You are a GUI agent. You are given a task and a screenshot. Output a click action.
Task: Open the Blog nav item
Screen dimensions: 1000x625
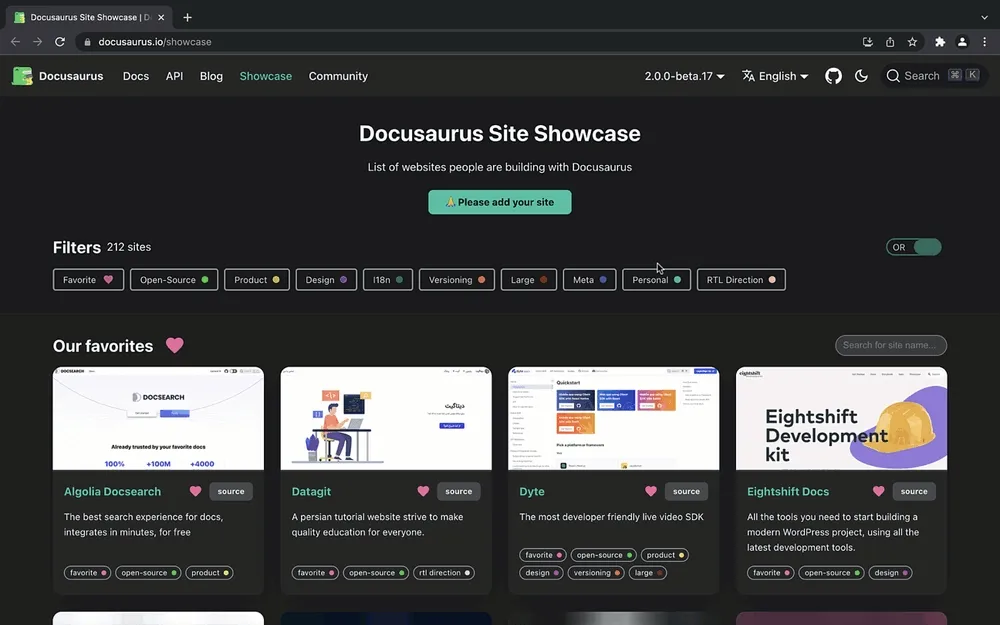(x=211, y=76)
